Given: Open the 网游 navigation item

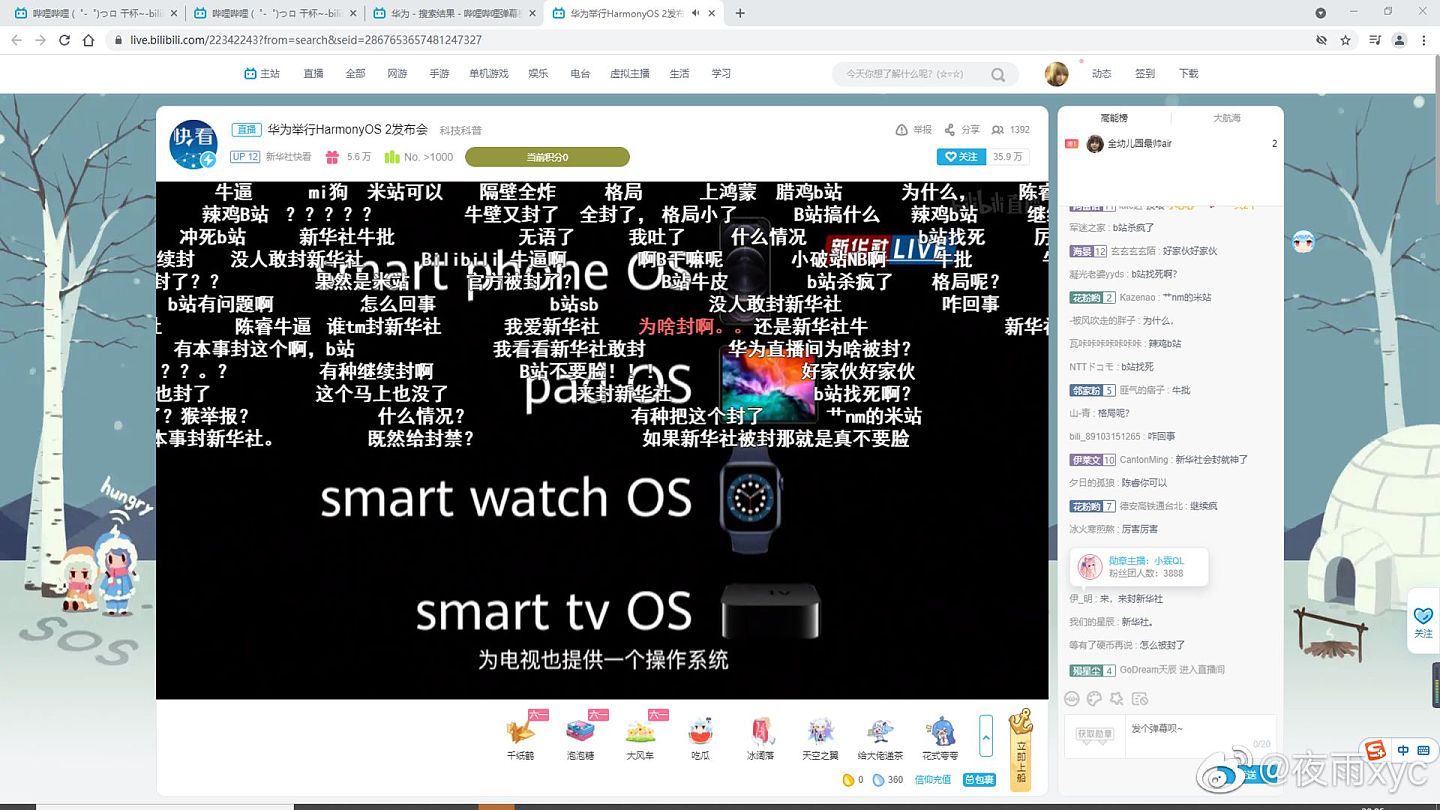Looking at the screenshot, I should click(397, 74).
